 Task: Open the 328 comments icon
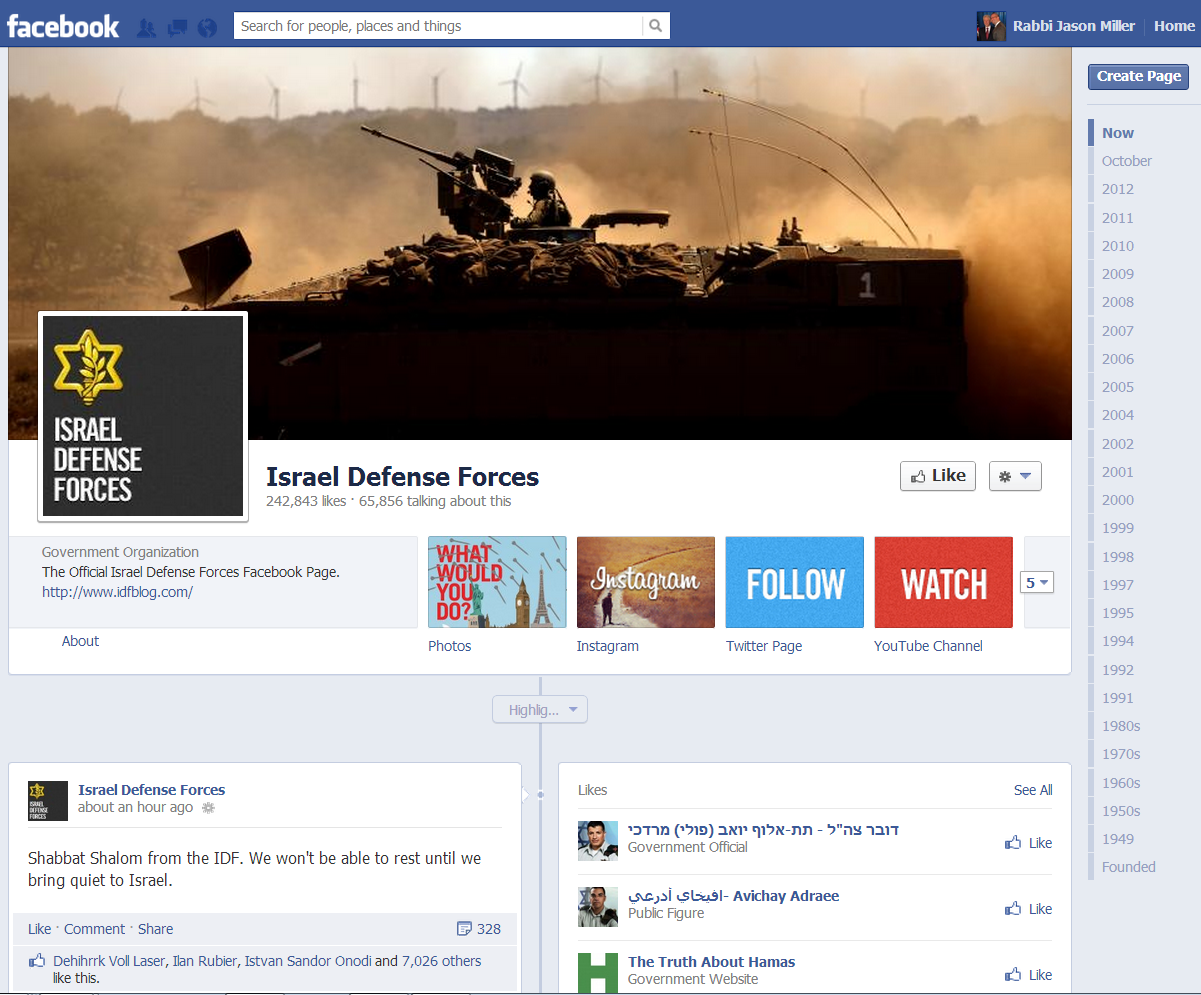(464, 929)
